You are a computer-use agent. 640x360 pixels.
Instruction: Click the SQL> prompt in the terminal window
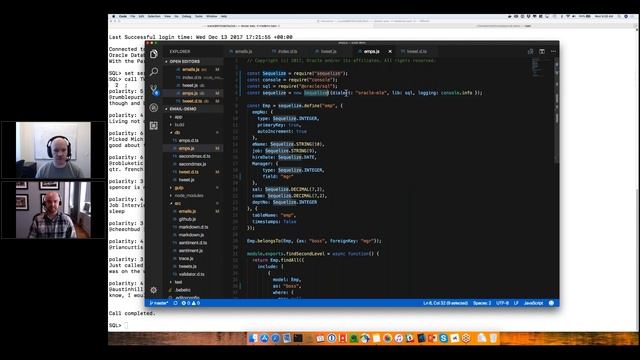click(x=115, y=325)
